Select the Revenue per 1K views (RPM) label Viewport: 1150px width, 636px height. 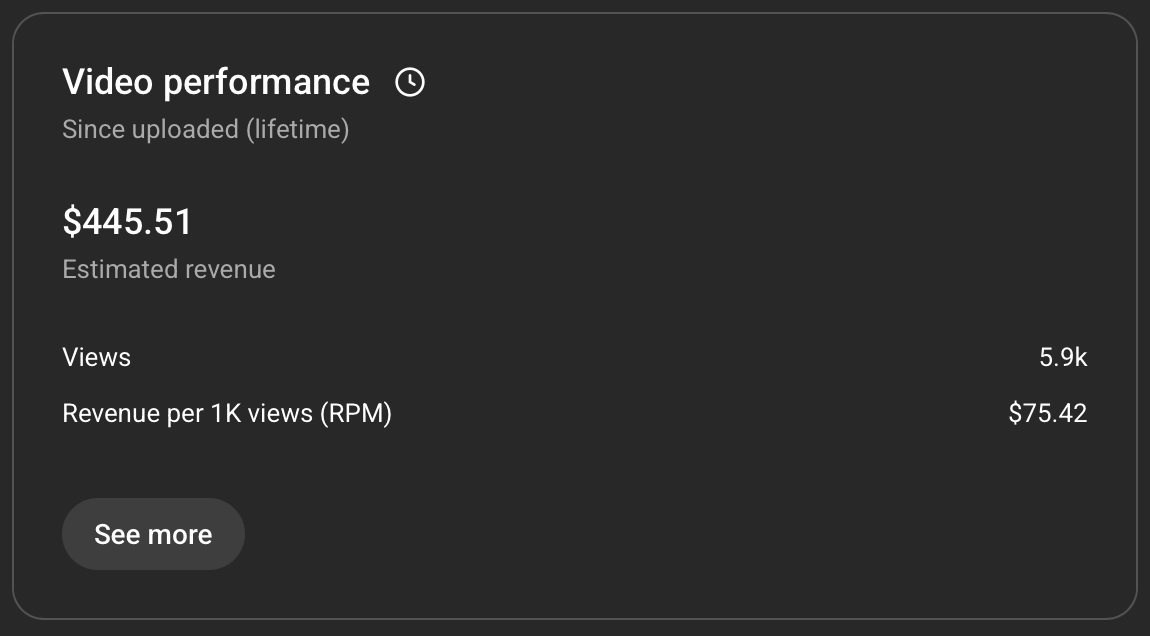227,413
